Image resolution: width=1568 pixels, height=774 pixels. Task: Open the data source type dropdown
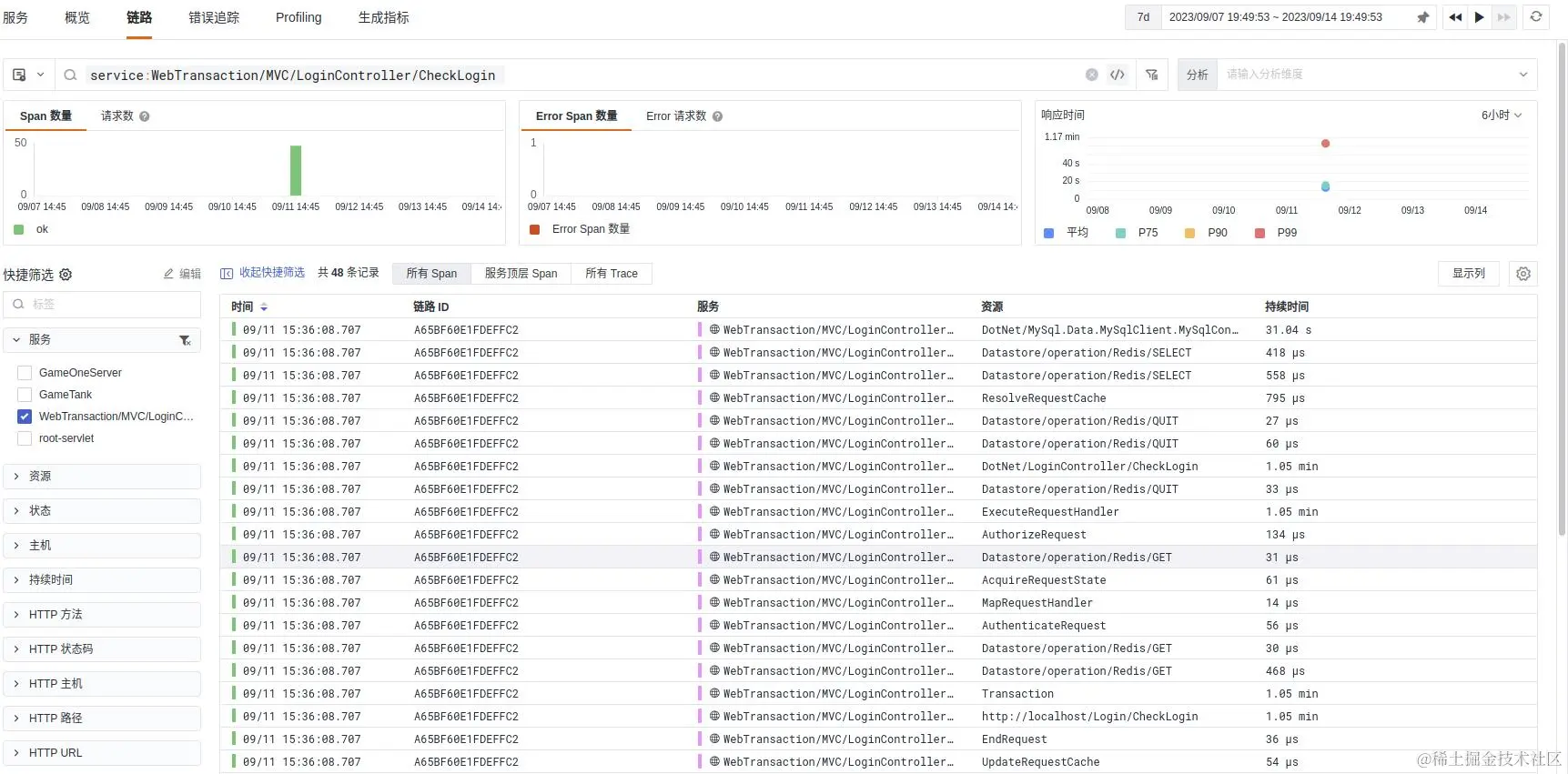click(28, 75)
